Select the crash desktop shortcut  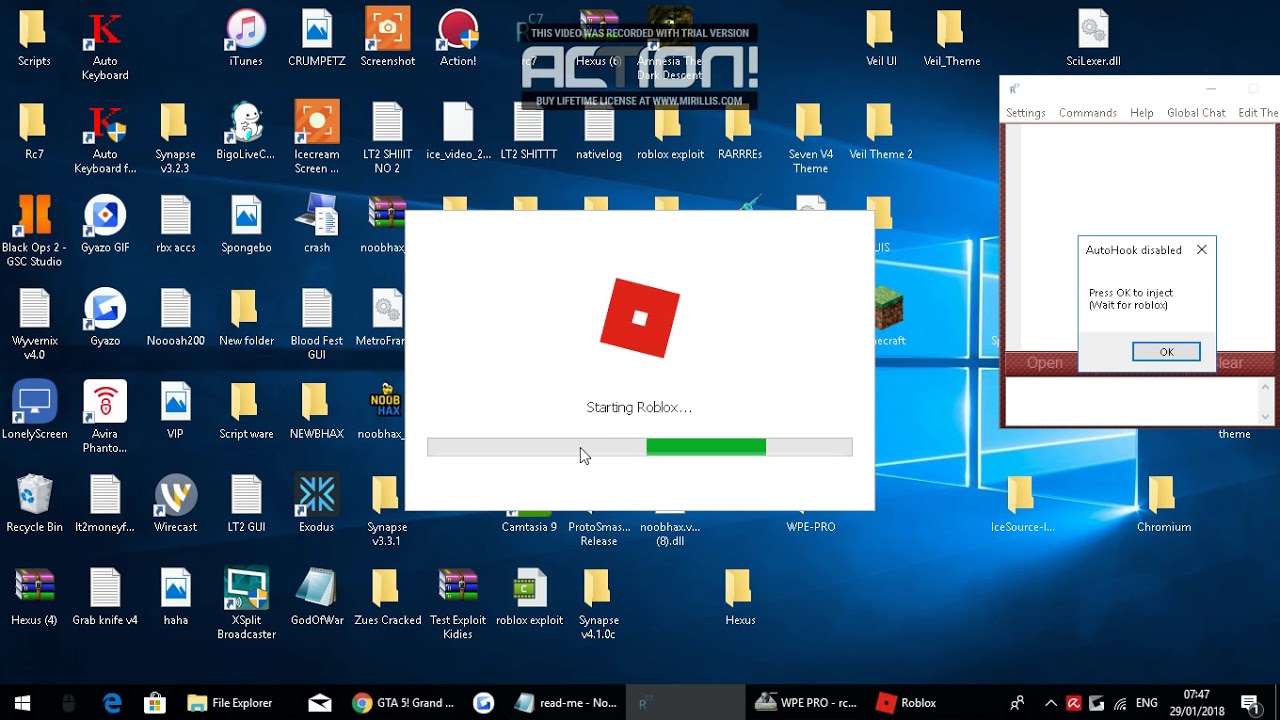point(316,224)
